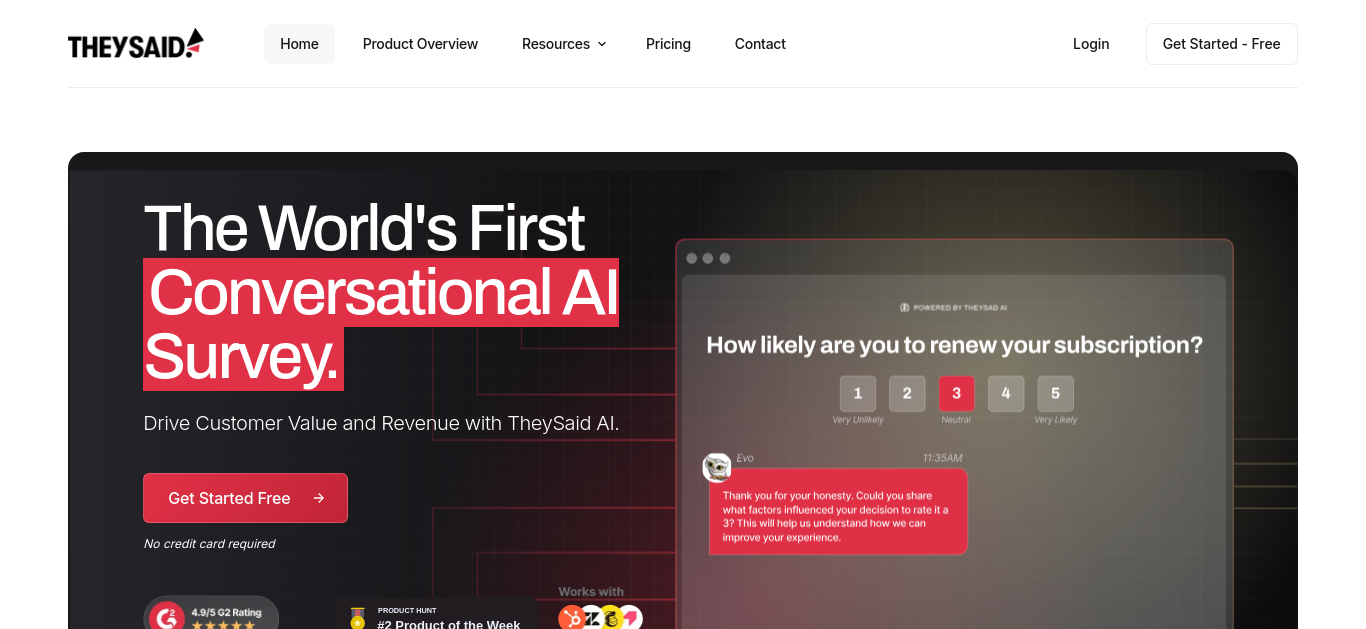The width and height of the screenshot is (1366, 629).
Task: Click Get Started - Free header button
Action: 1221,44
